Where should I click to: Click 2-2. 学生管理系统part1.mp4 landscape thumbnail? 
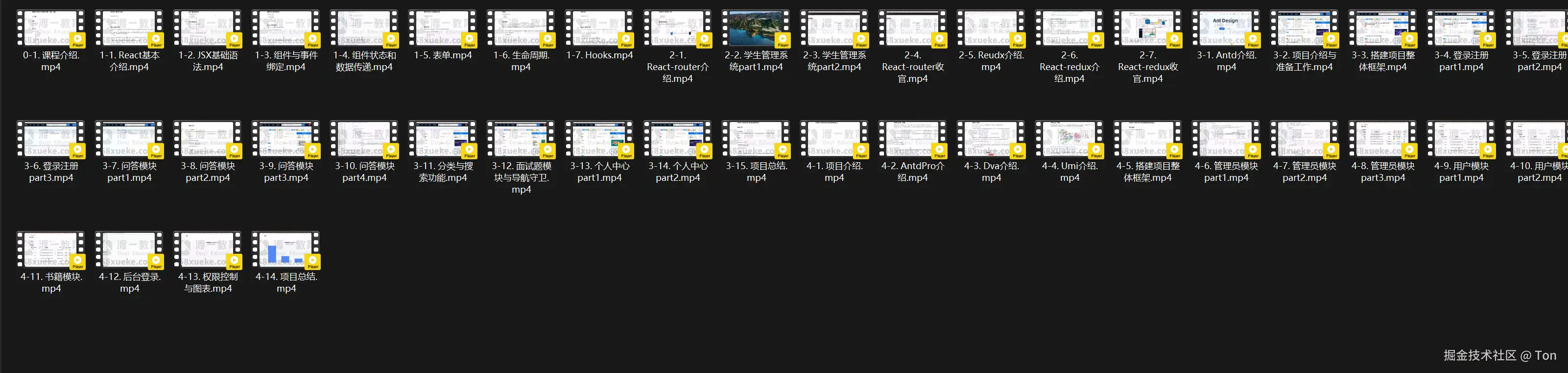(x=756, y=28)
